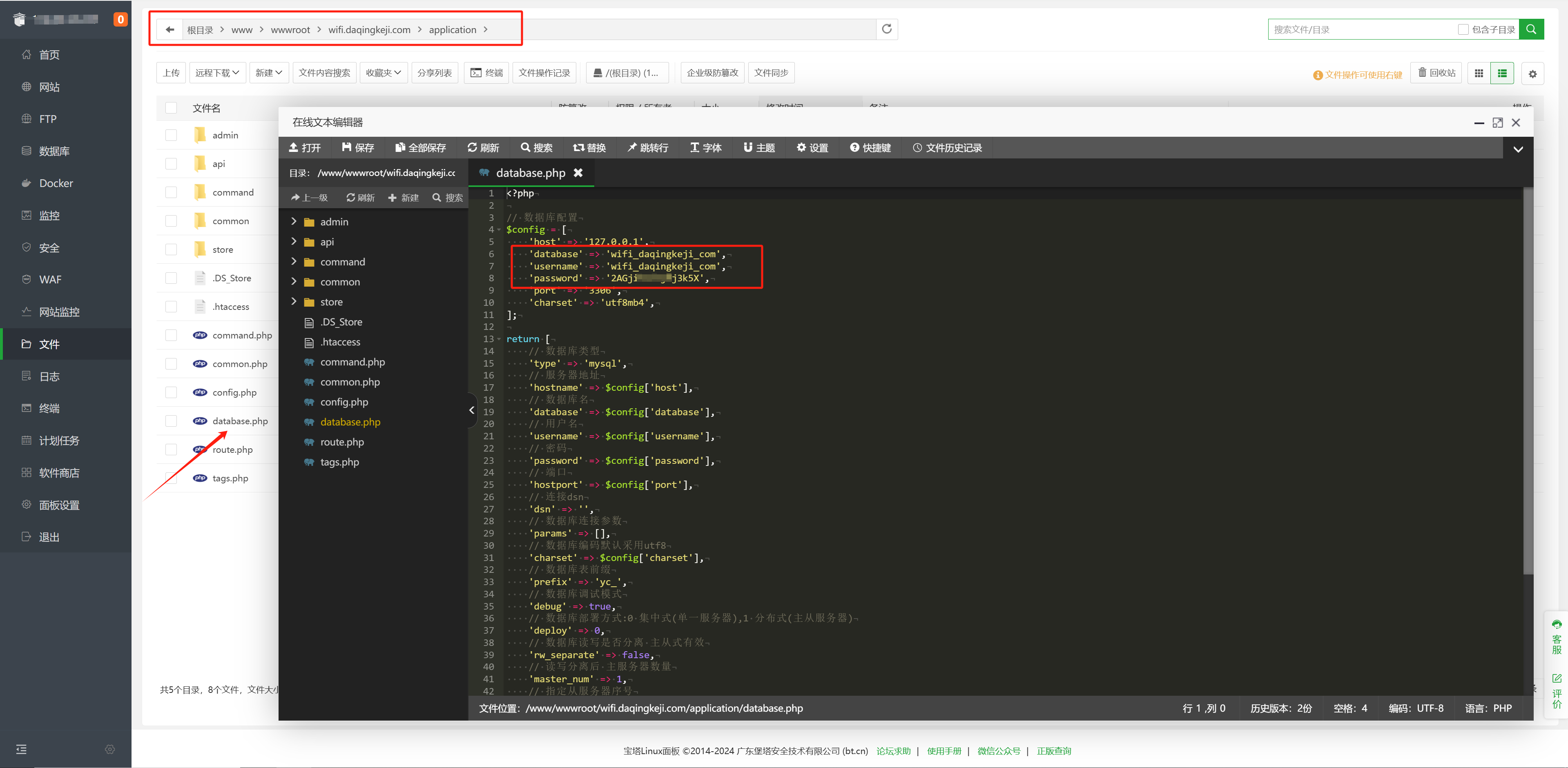Open 字体 font settings
The width and height of the screenshot is (1568, 768).
pyautogui.click(x=705, y=147)
